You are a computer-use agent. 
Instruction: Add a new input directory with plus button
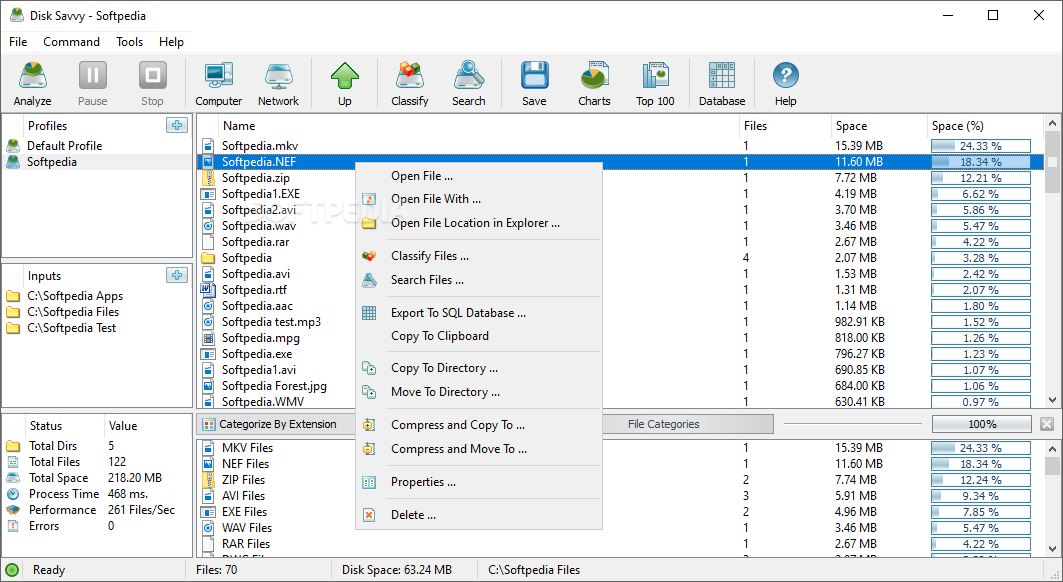click(x=177, y=275)
